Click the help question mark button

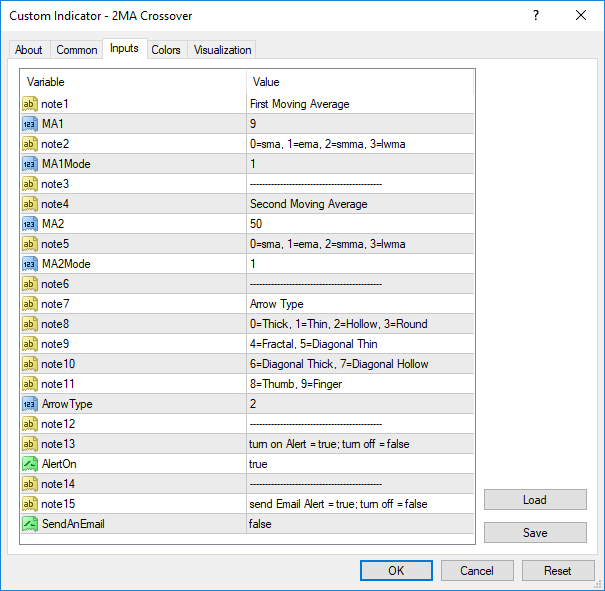536,15
